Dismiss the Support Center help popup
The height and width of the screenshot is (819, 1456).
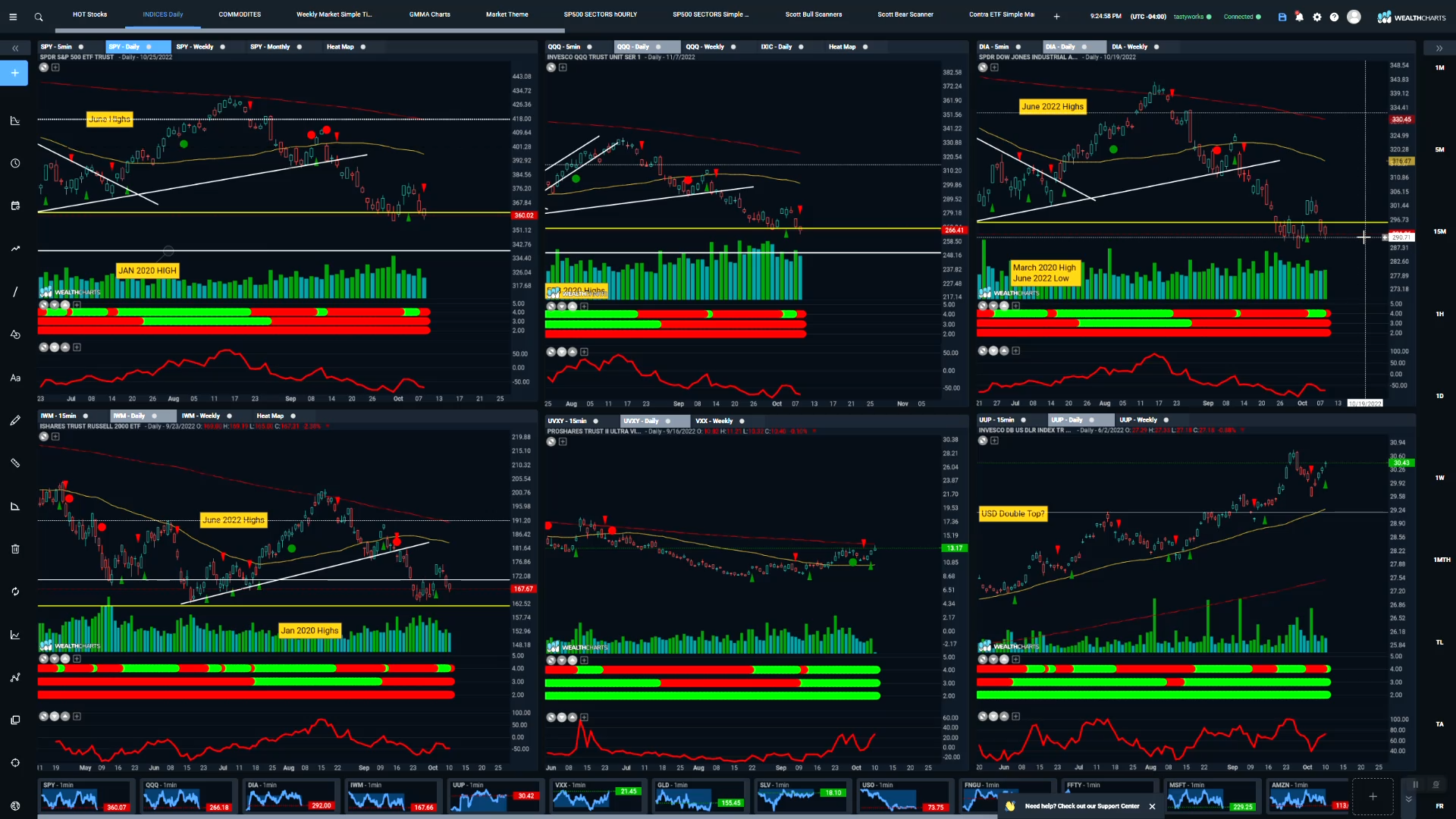pyautogui.click(x=1152, y=806)
